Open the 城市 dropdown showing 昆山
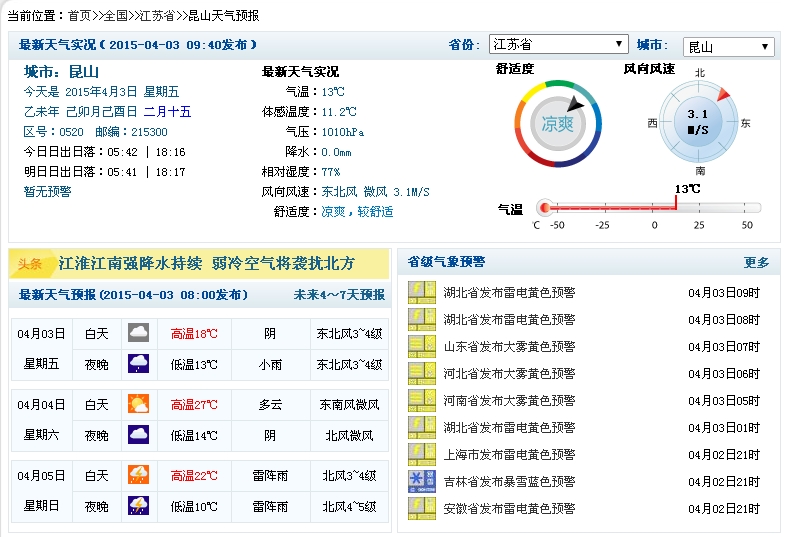The height and width of the screenshot is (537, 792). [728, 47]
